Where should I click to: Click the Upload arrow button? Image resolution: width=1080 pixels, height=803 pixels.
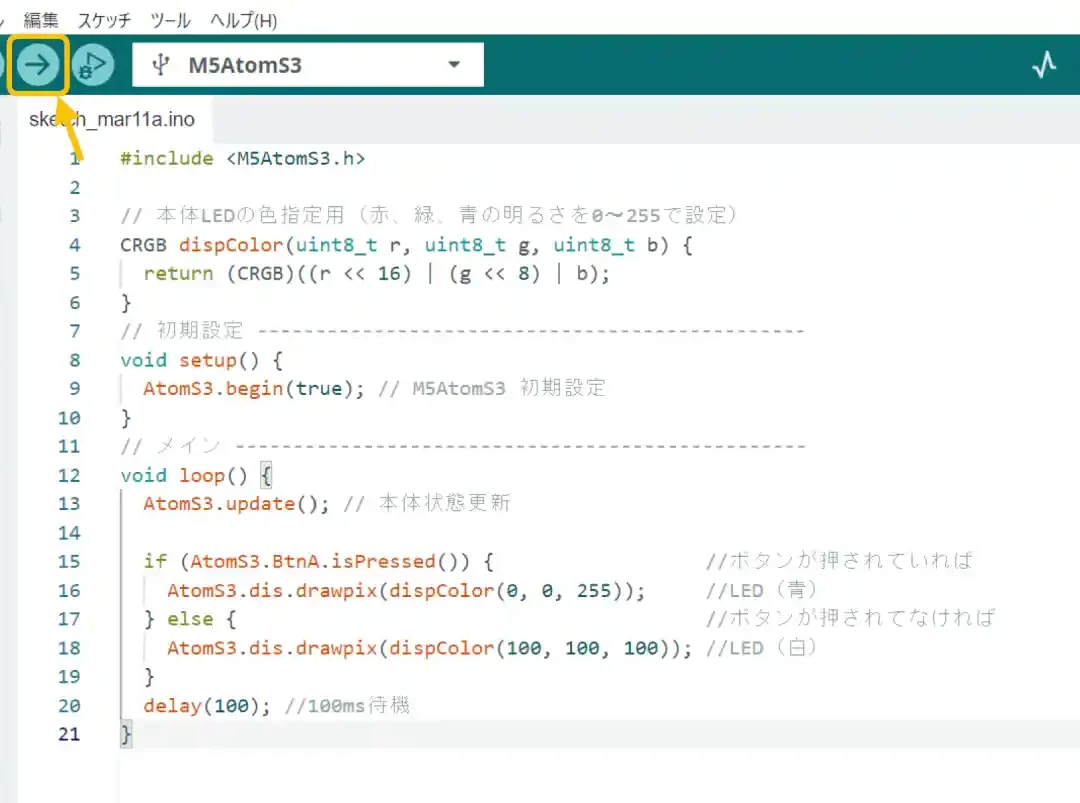[x=38, y=65]
